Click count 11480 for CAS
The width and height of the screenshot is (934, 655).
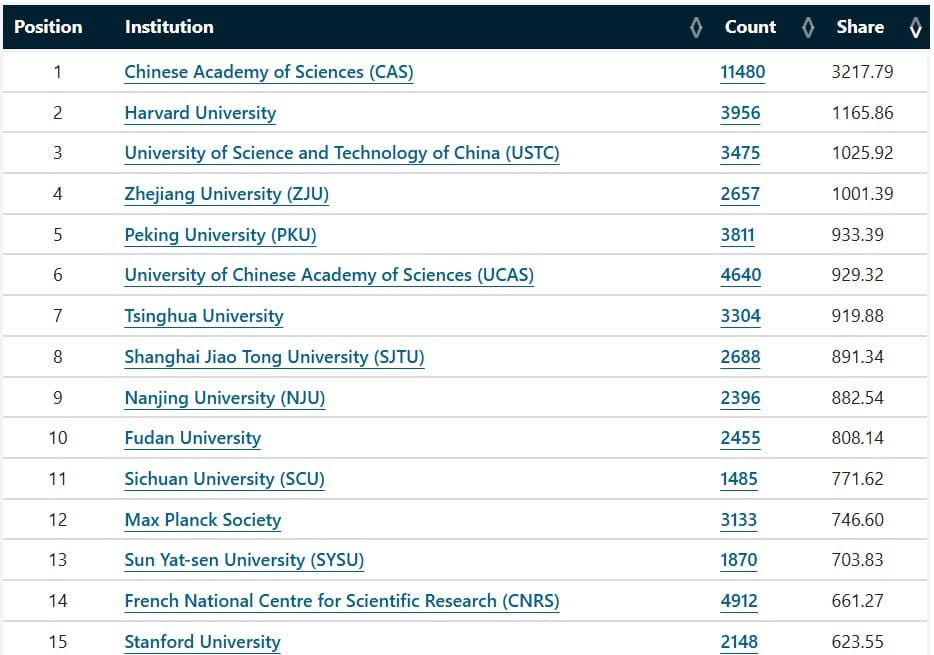pos(742,72)
